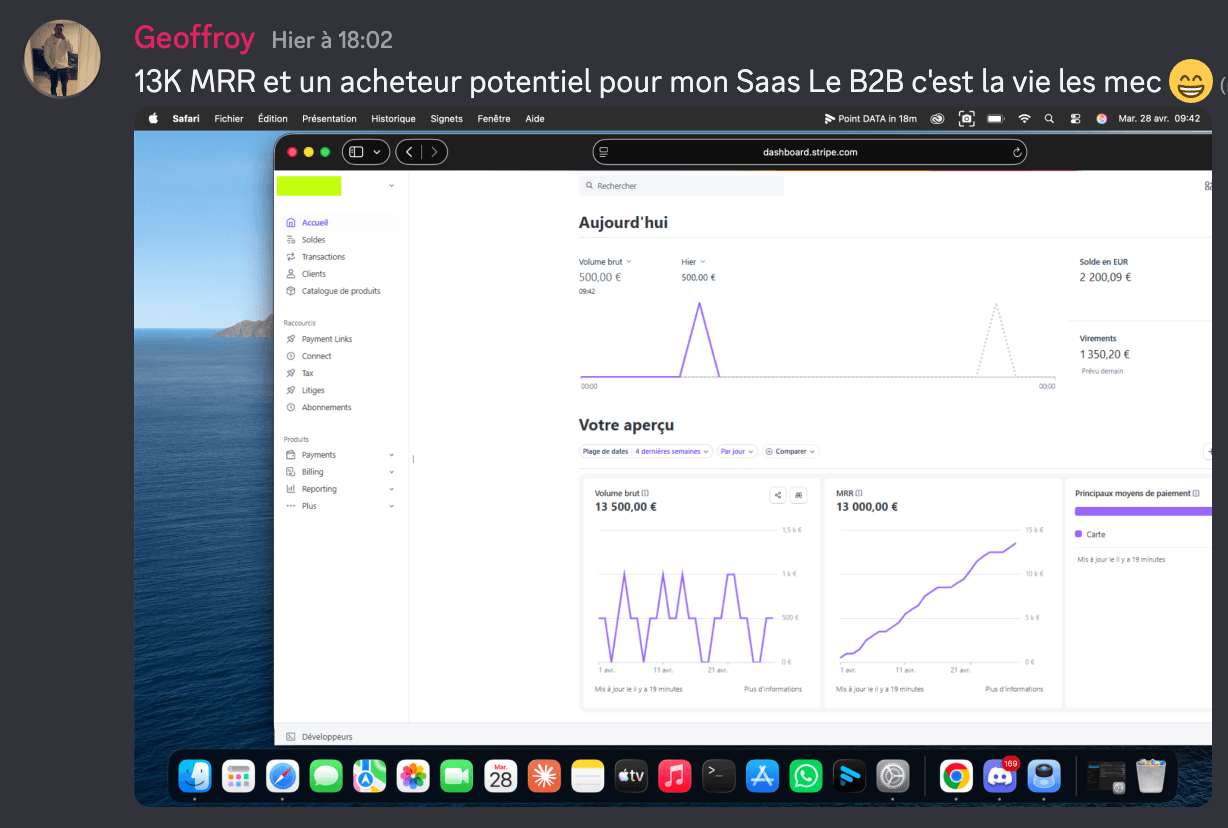Open Geoffroy's profile avatar
The height and width of the screenshot is (828, 1228).
click(62, 59)
